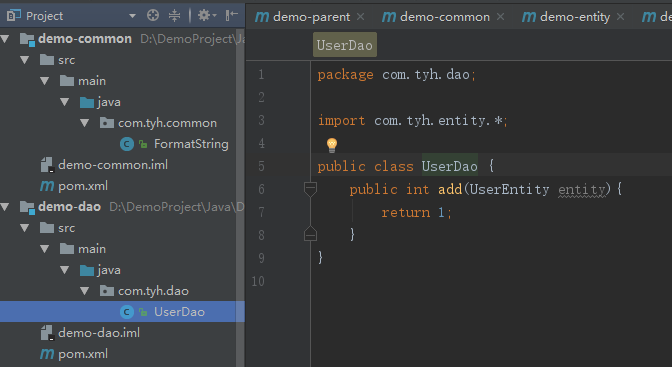Click the demo-common.iml file icon
This screenshot has width=672, height=367.
[x=47, y=165]
